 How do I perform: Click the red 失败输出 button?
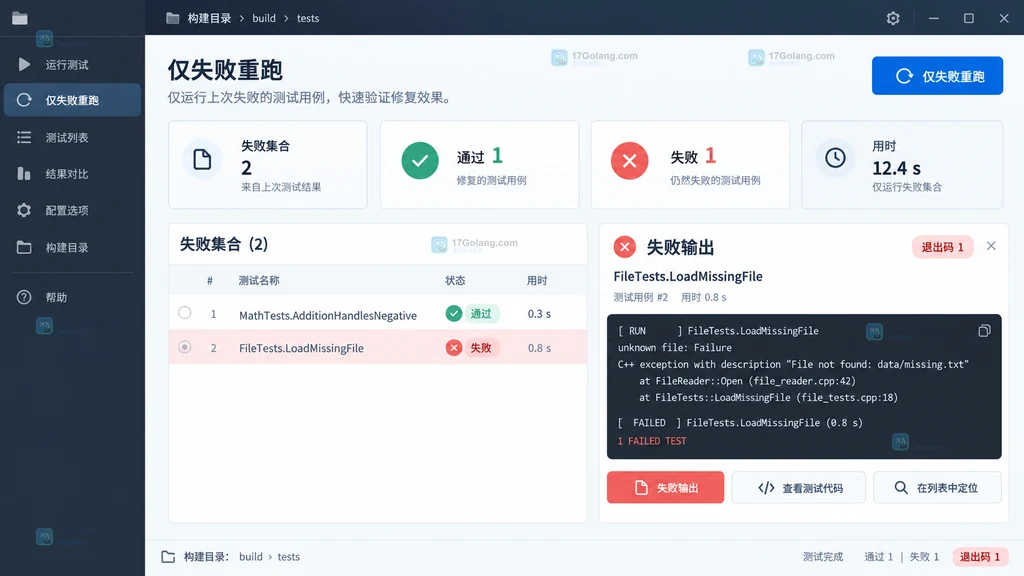tap(665, 487)
